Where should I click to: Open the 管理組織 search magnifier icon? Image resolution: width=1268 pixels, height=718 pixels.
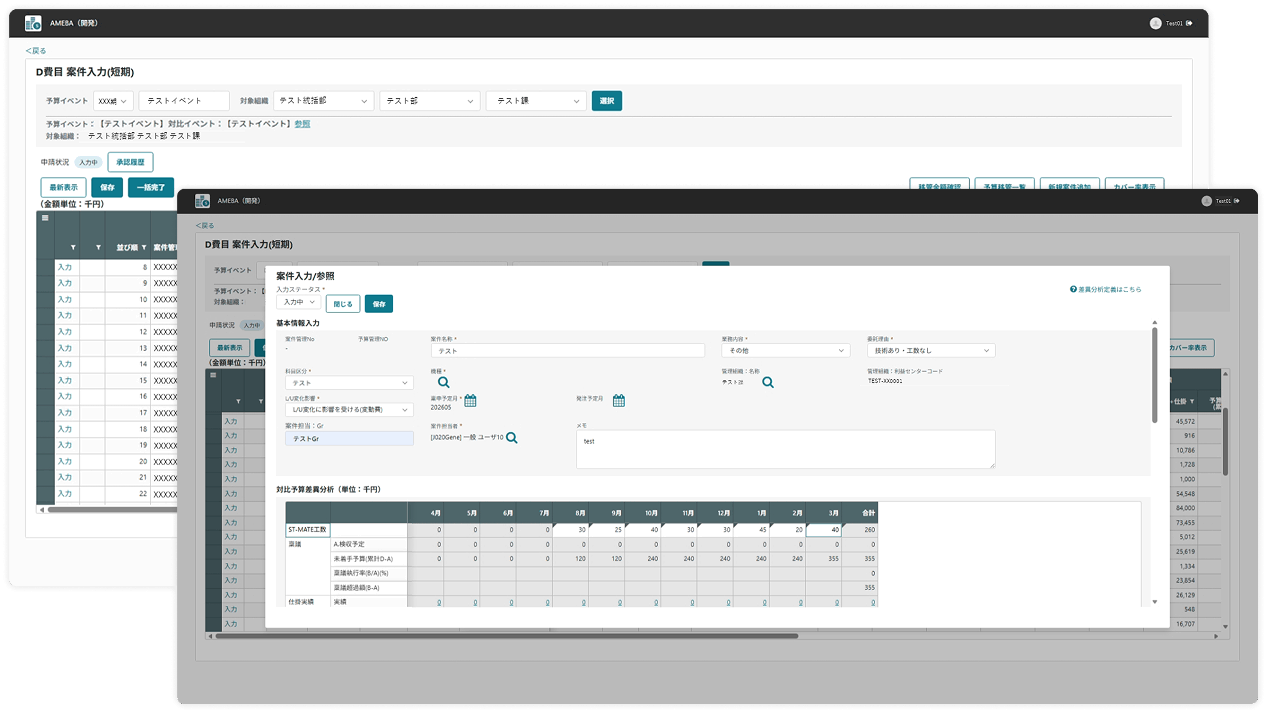(768, 382)
